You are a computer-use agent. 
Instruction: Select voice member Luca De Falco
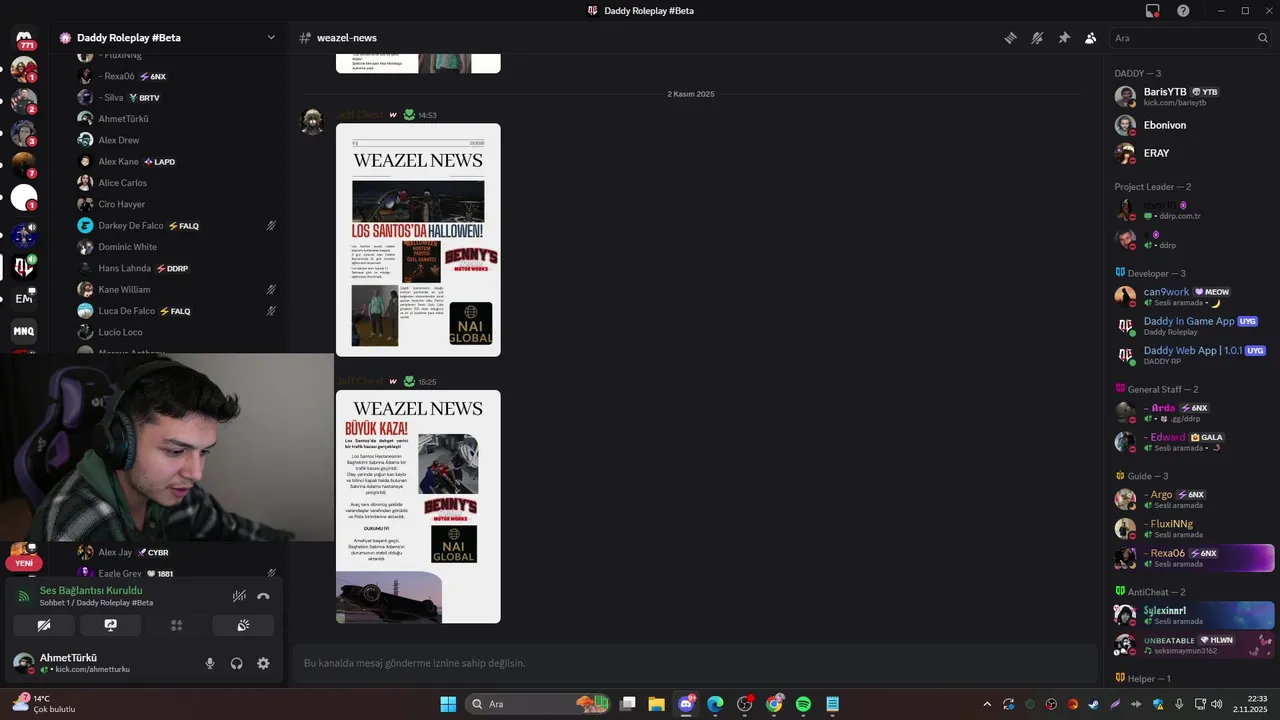[x=180, y=311]
